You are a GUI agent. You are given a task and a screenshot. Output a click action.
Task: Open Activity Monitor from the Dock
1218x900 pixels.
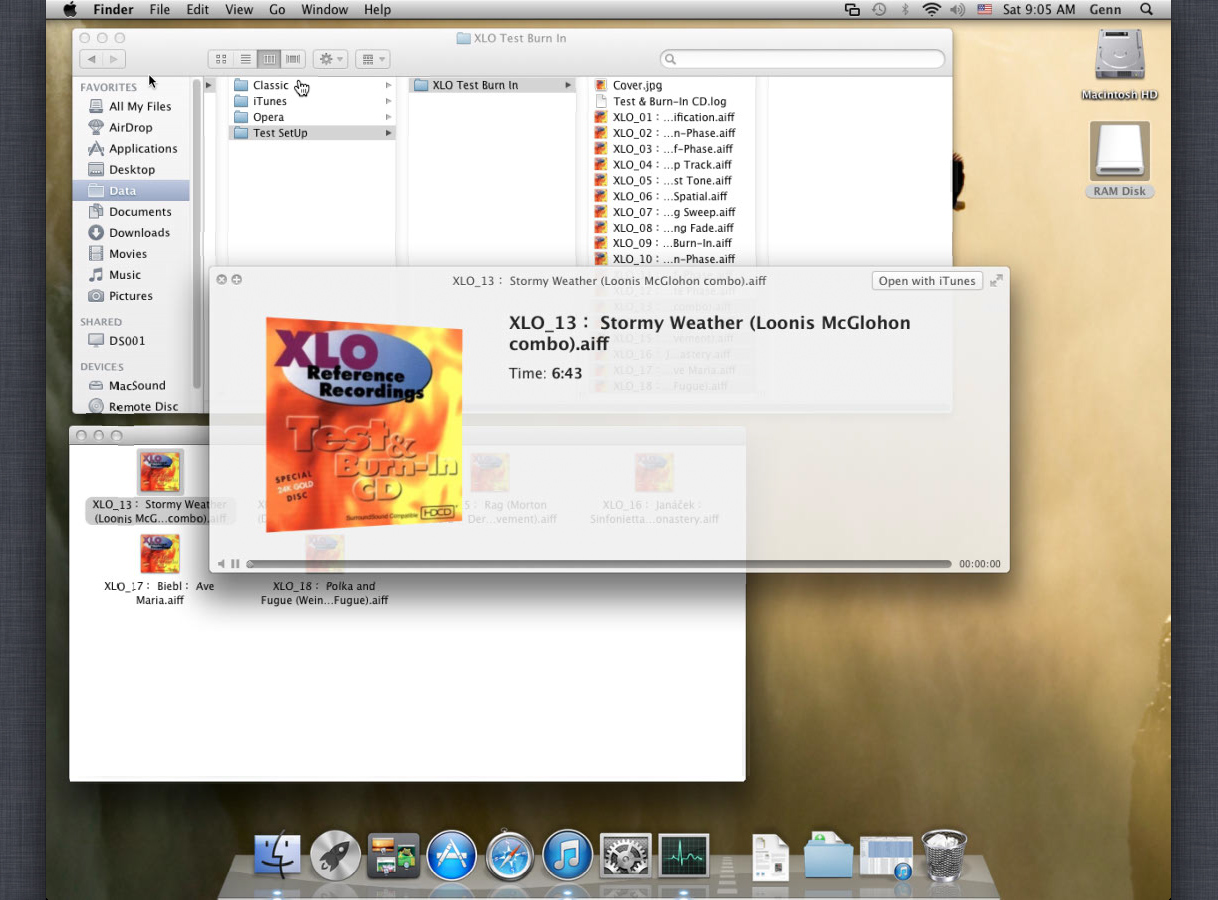pyautogui.click(x=684, y=855)
